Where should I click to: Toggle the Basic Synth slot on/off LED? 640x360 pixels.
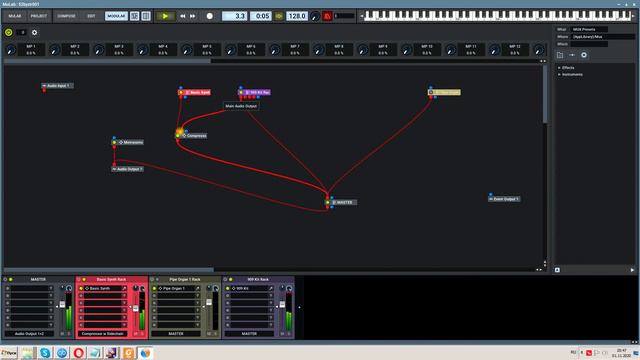click(81, 288)
